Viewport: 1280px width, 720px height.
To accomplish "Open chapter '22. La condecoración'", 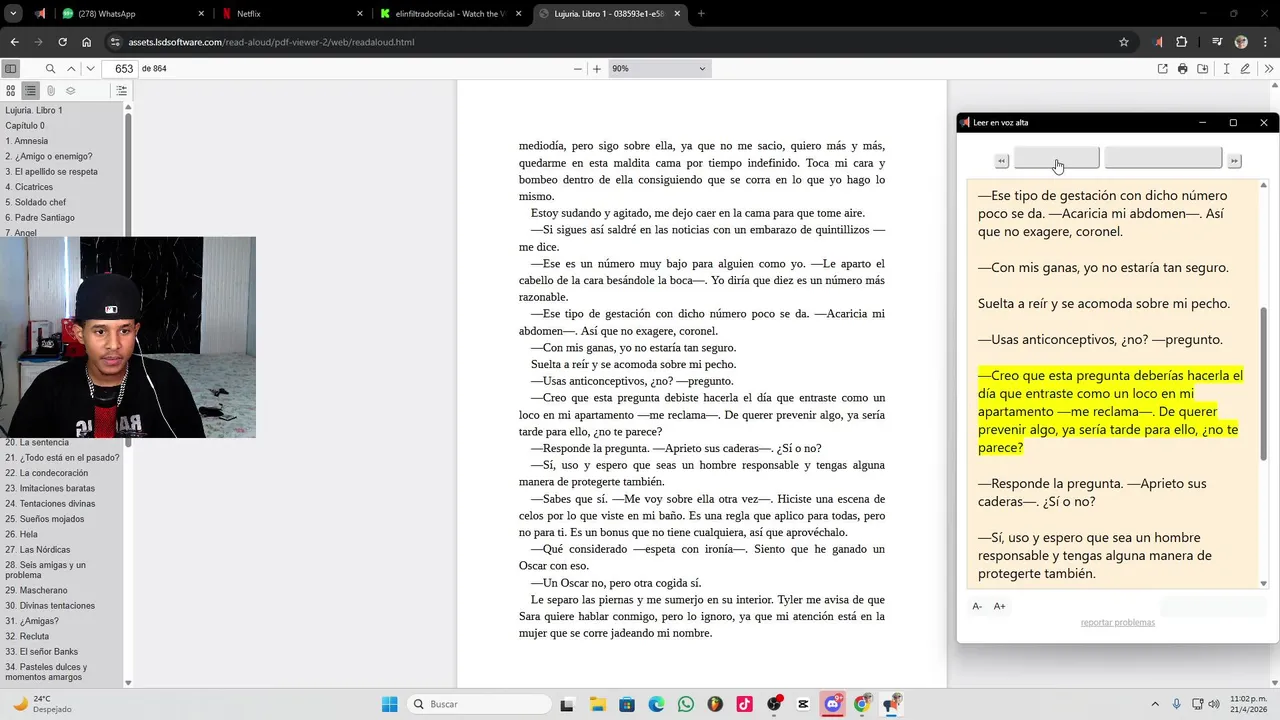I will coord(47,473).
